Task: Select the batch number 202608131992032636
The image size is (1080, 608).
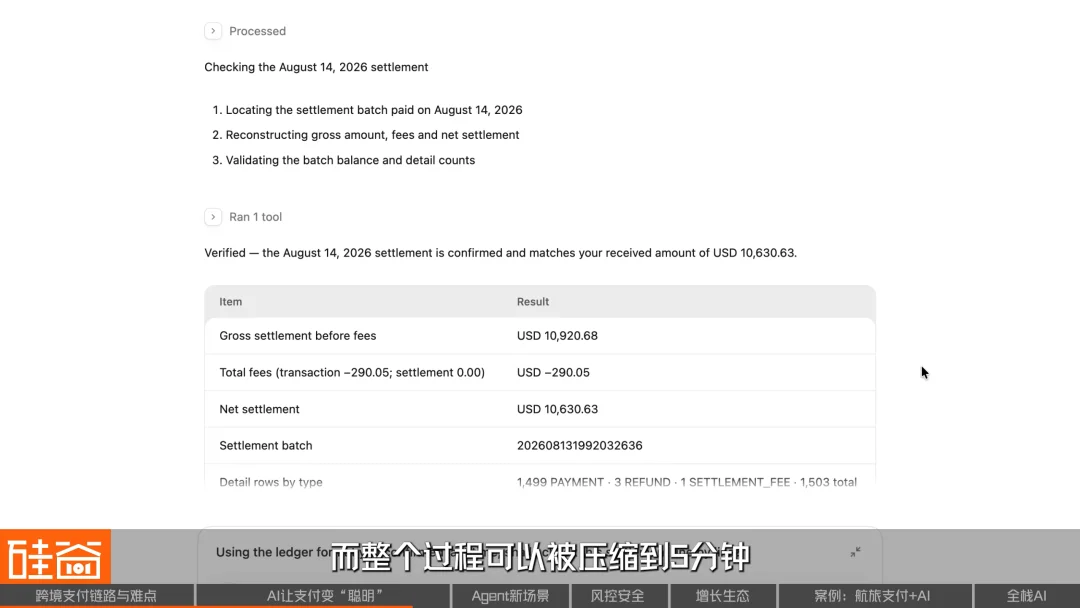Action: [579, 445]
